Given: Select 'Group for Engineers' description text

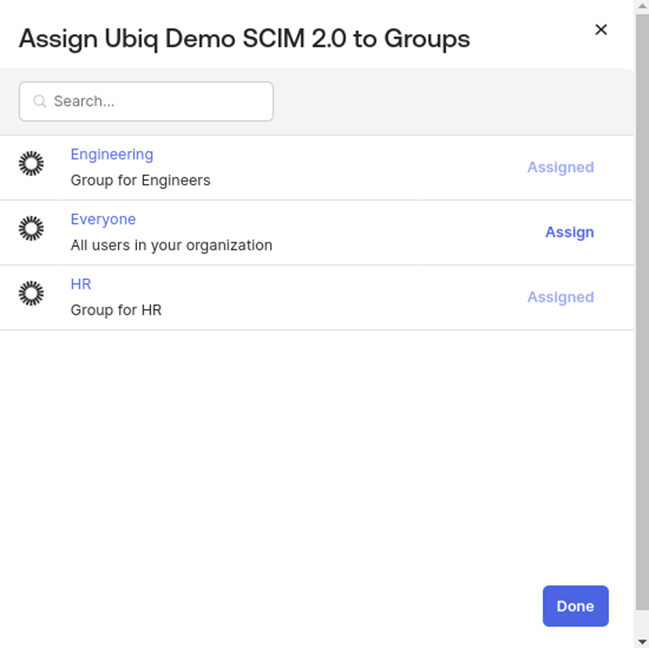Looking at the screenshot, I should pos(140,180).
